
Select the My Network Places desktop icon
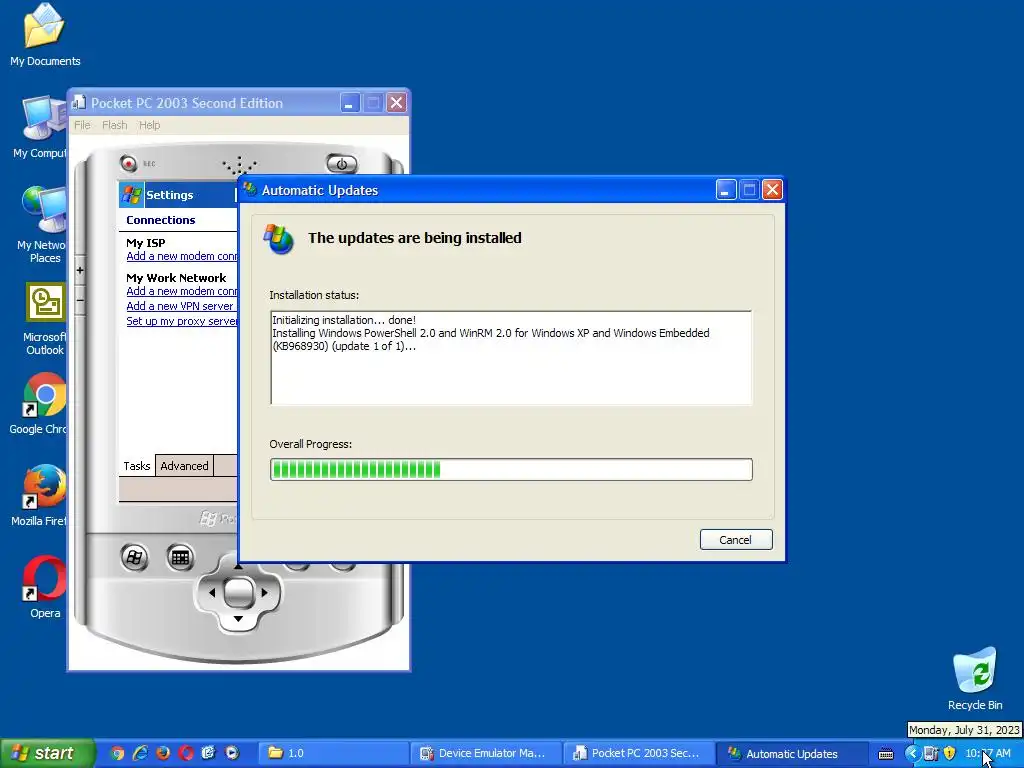coord(41,225)
